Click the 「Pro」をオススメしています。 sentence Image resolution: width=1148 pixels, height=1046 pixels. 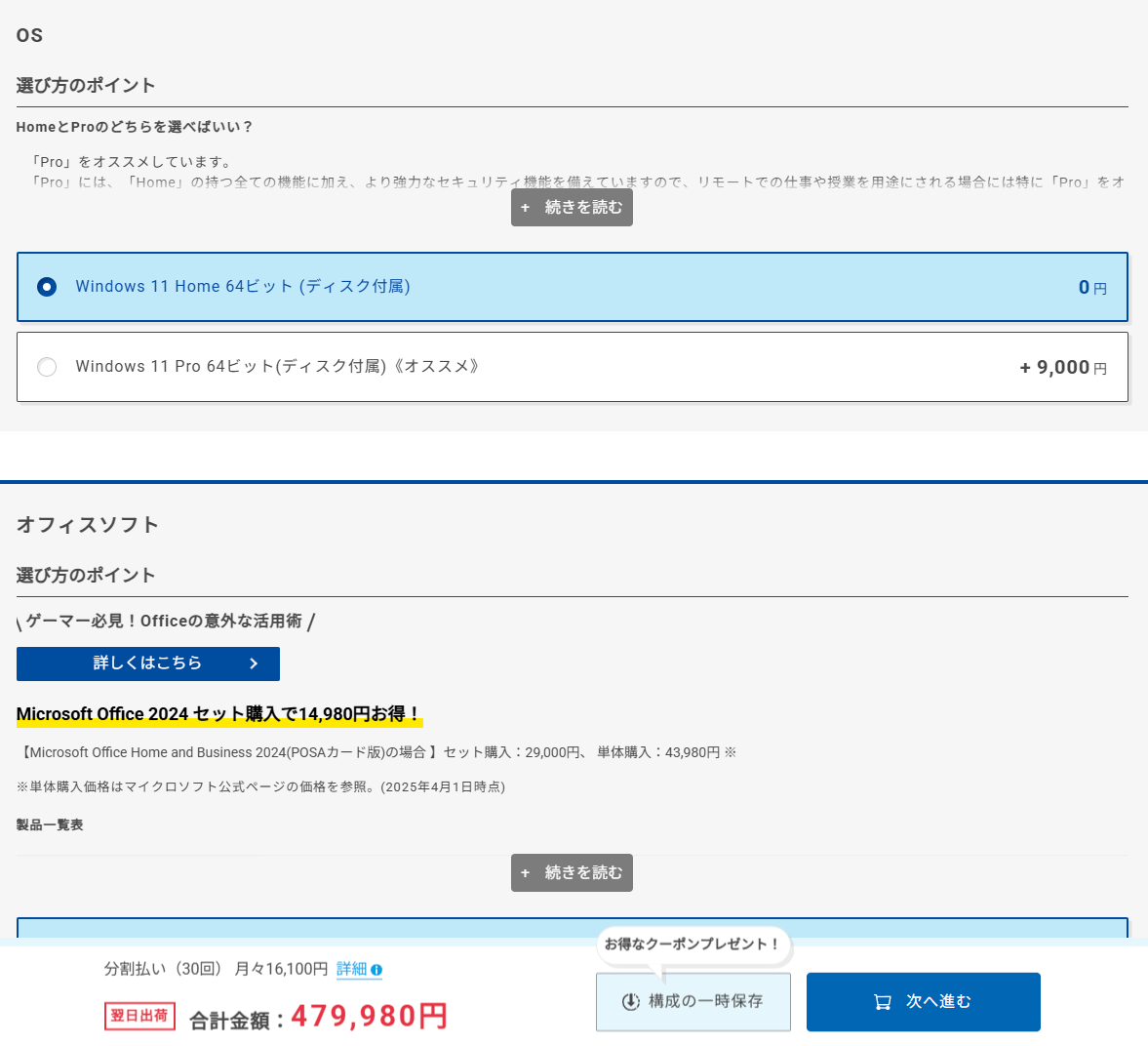click(x=131, y=162)
